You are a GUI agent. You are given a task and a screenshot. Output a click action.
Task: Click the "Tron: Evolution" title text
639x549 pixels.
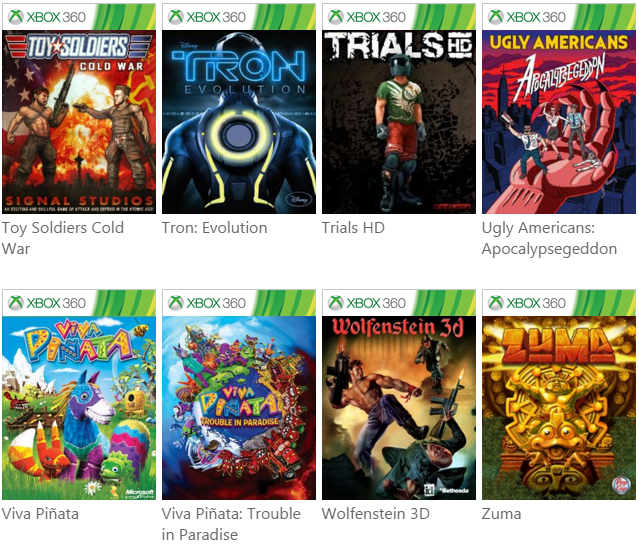click(x=214, y=228)
